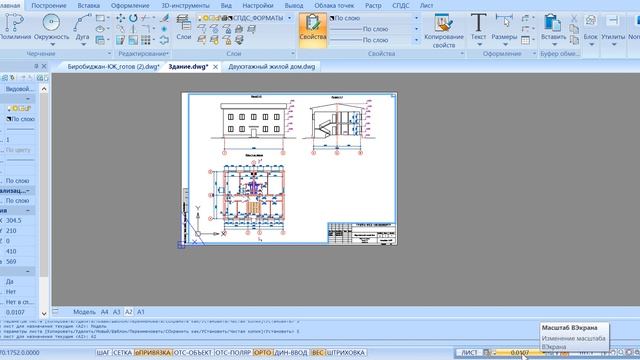Viewport: 640px width, 360px height.
Task: Click the Cut scissors icon
Action: pos(574,18)
